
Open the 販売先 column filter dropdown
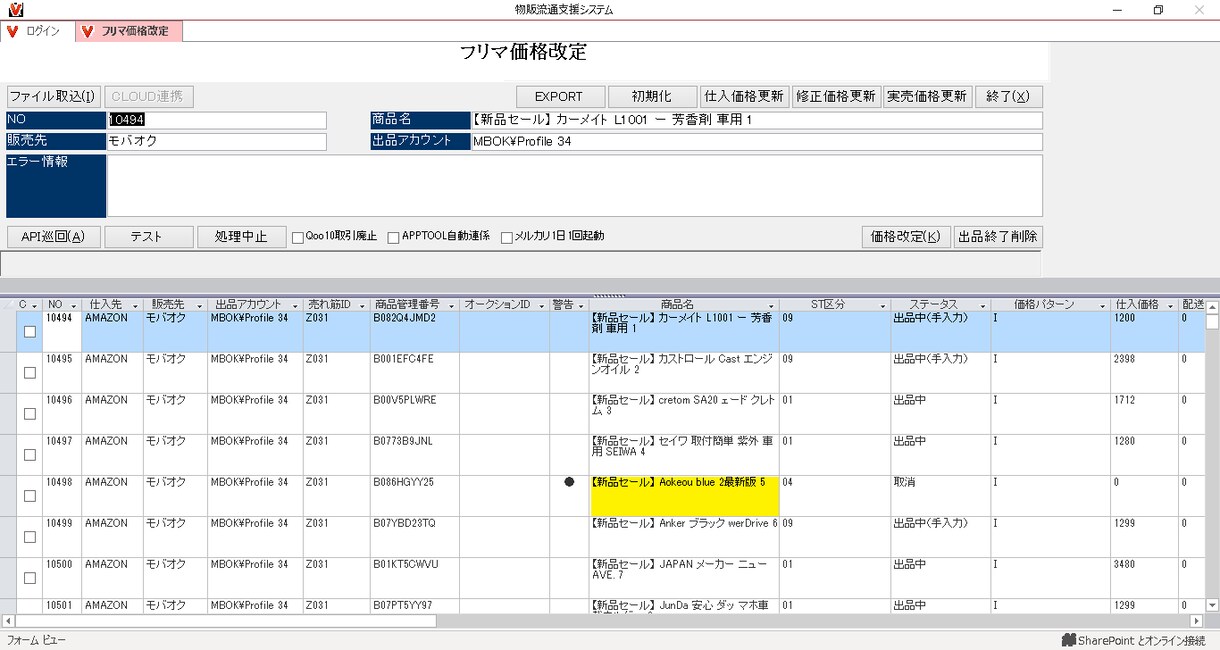pyautogui.click(x=200, y=305)
